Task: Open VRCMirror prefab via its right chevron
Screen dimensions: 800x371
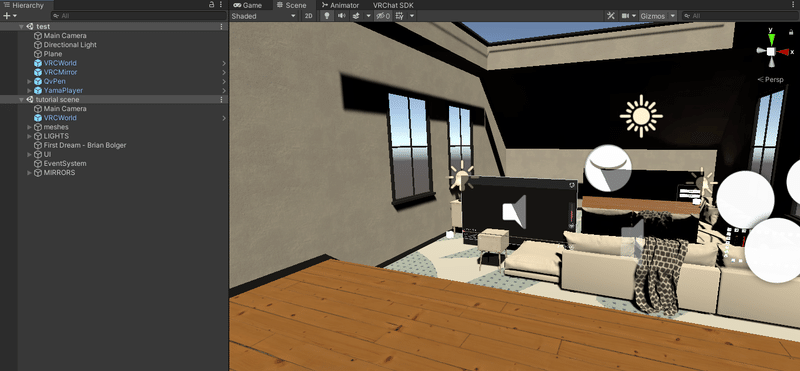Action: 223,72
